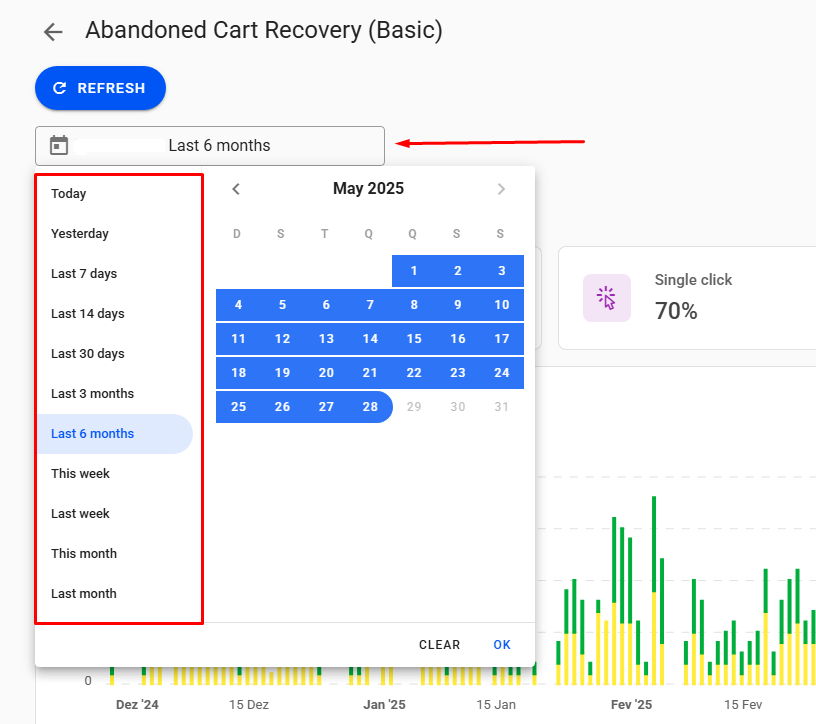Screen dimensions: 816x724
Task: Click the calendar icon in date field
Action: 59,146
